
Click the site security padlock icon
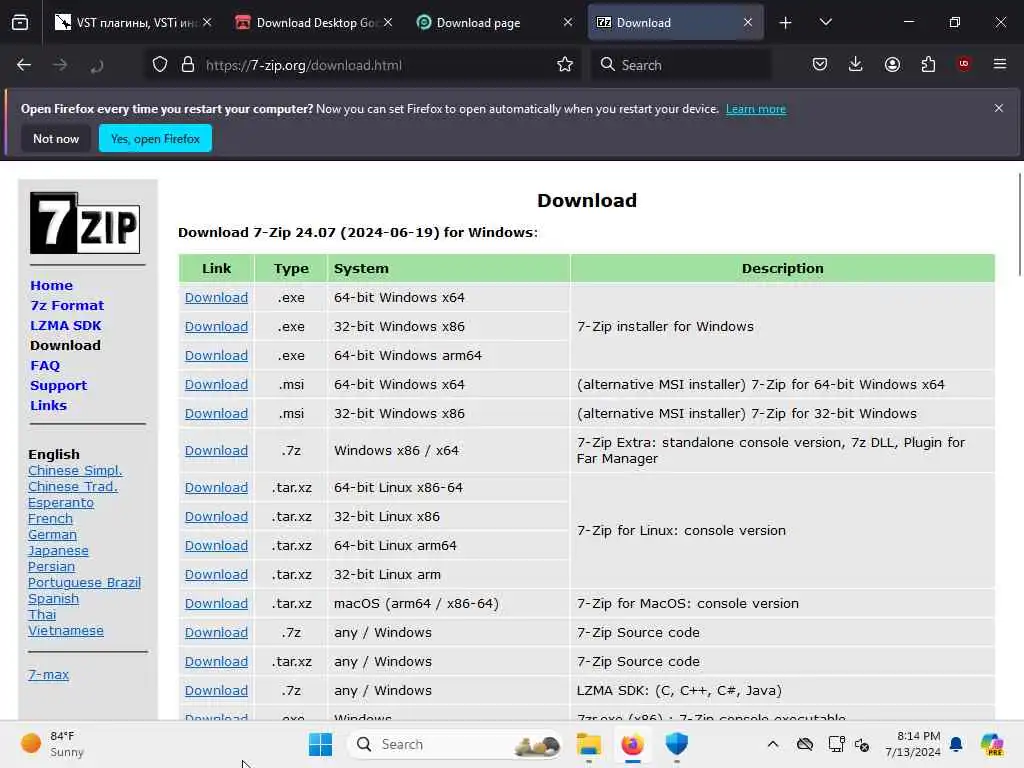click(x=188, y=65)
